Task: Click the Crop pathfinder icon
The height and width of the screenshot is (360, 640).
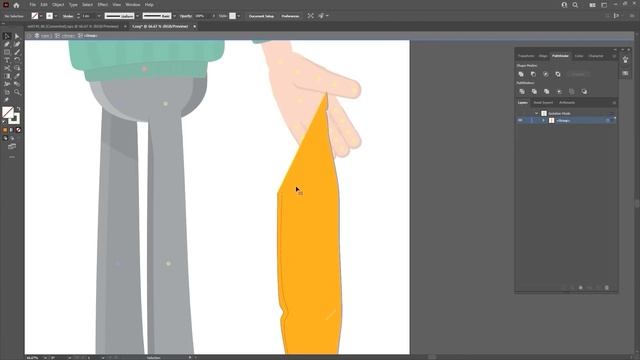Action: click(x=559, y=92)
